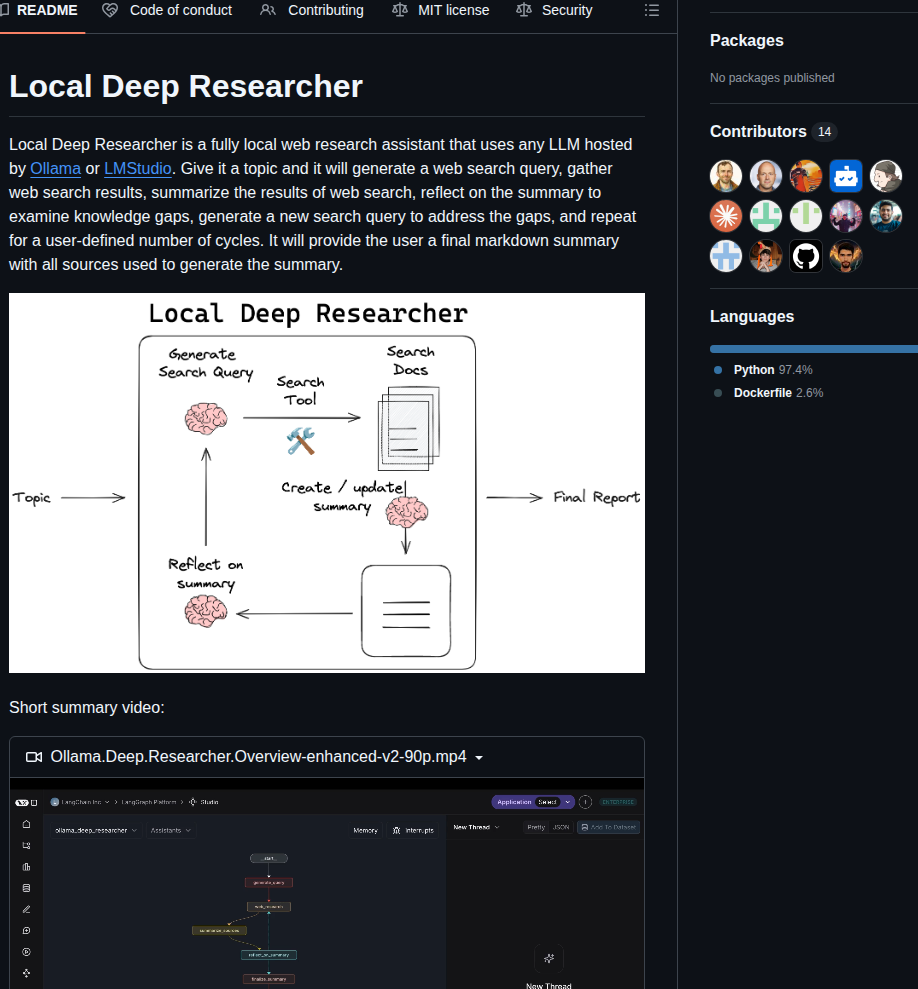Expand Assistants dropdown in video preview
The image size is (918, 989).
170,830
